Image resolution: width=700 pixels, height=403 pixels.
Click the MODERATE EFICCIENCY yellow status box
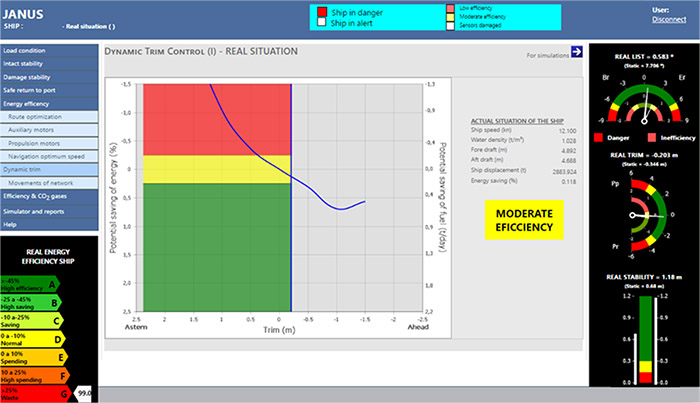pos(523,220)
